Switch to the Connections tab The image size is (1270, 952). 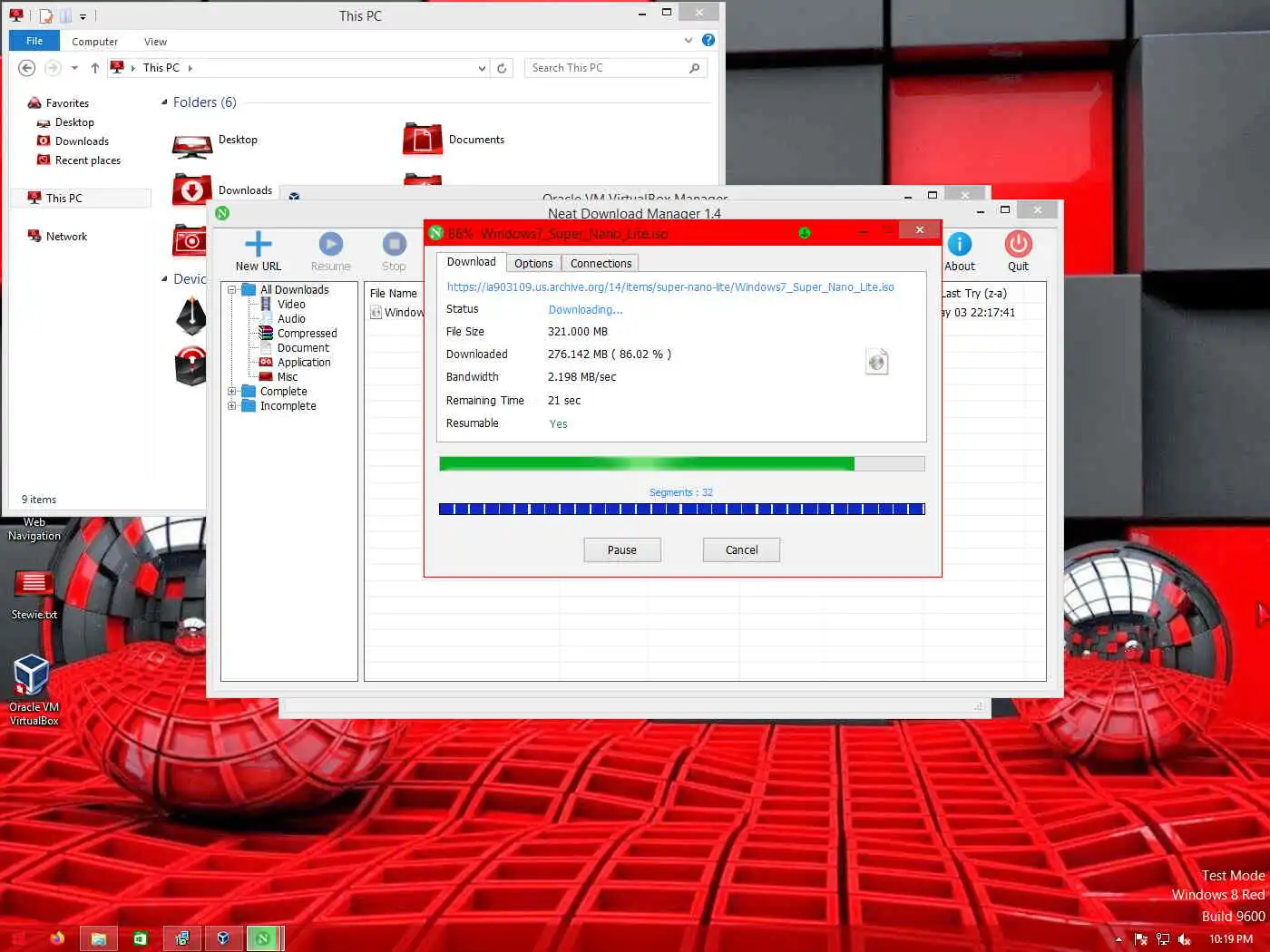[601, 263]
